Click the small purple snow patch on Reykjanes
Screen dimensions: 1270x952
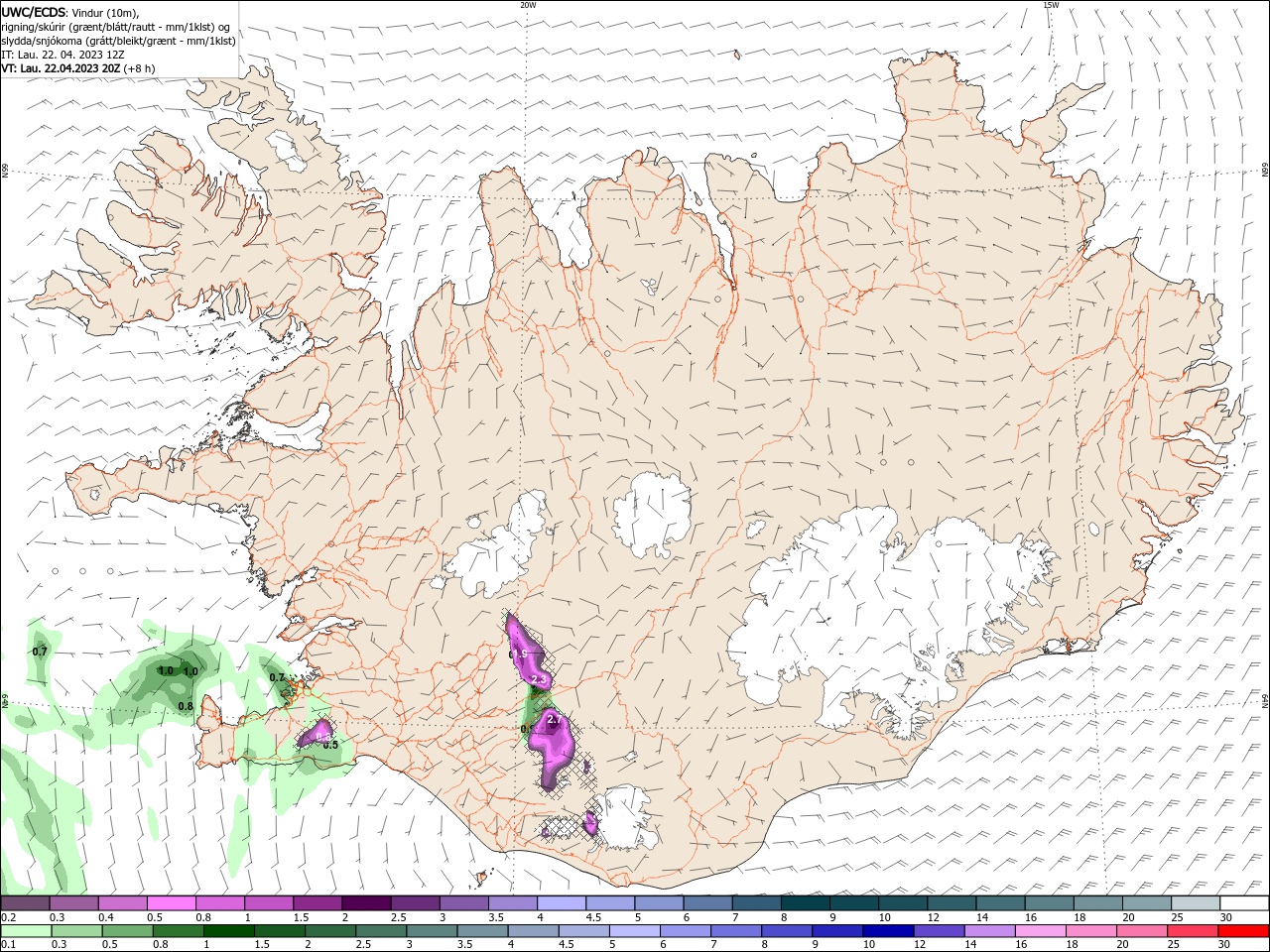pos(317,734)
